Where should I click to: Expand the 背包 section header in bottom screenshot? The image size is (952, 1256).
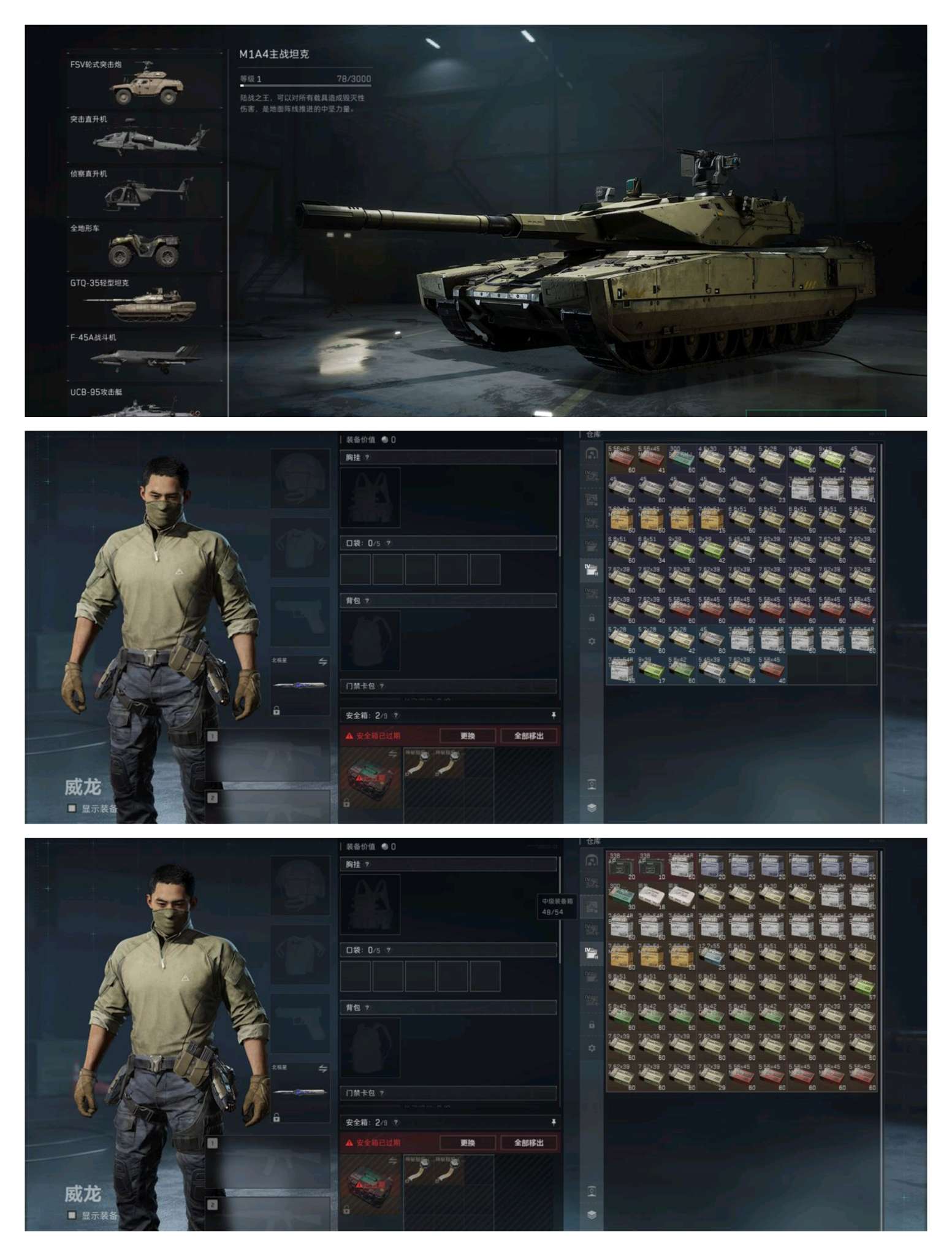(x=448, y=1007)
